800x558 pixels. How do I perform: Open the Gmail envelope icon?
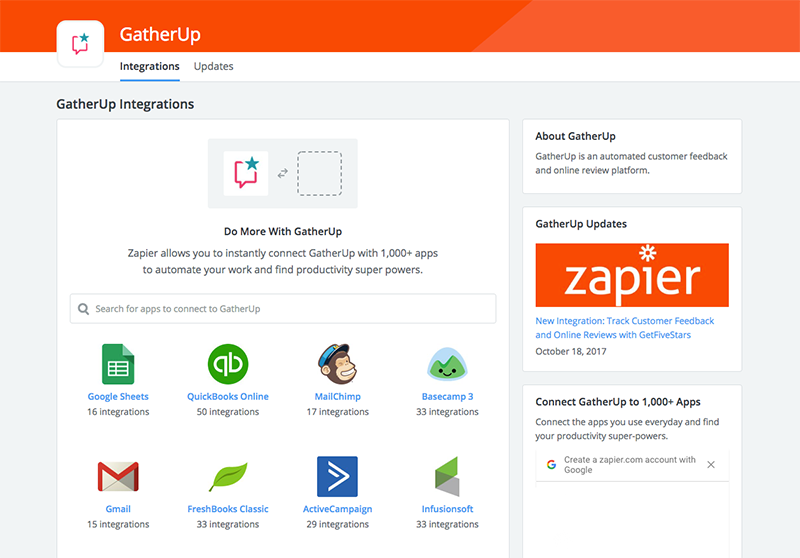[118, 476]
